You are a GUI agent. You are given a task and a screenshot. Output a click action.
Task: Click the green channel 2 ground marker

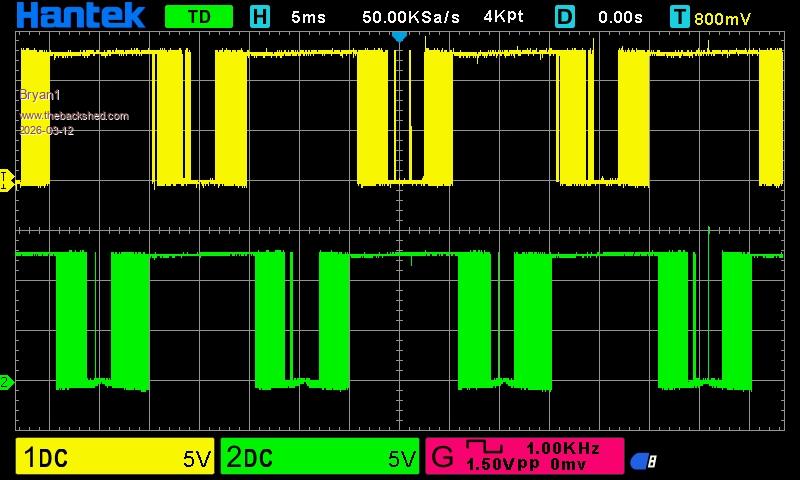tap(5, 382)
